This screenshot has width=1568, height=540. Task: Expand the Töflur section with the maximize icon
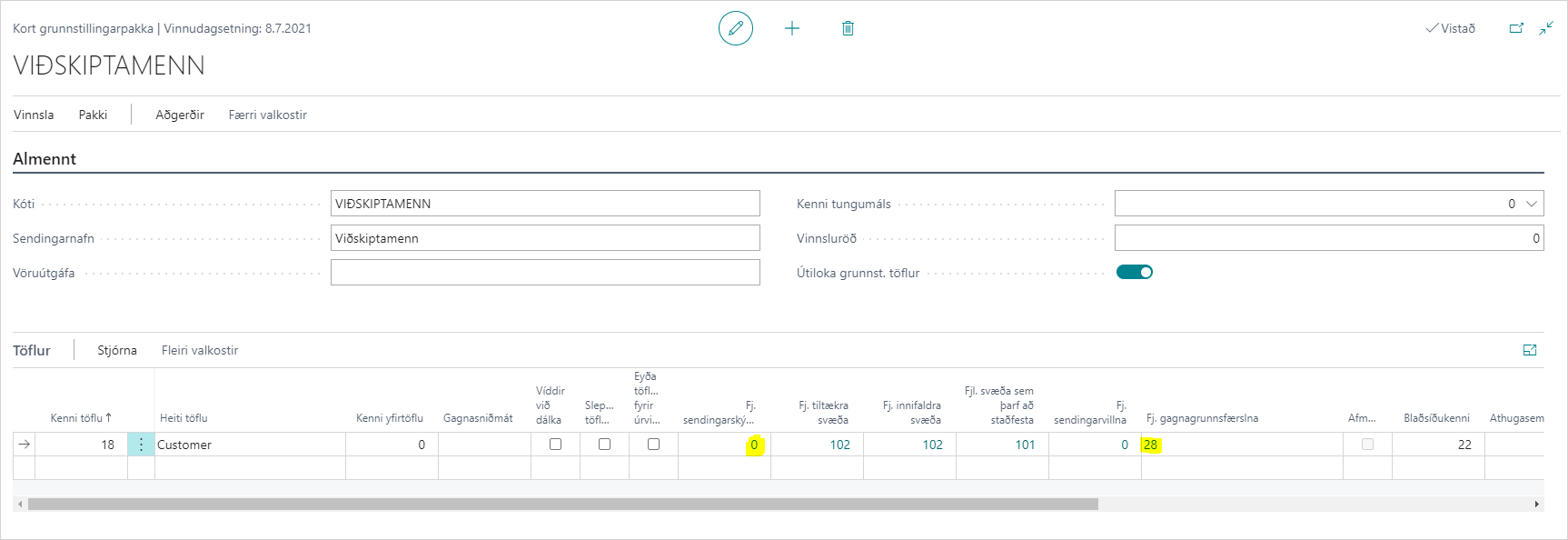click(x=1530, y=350)
